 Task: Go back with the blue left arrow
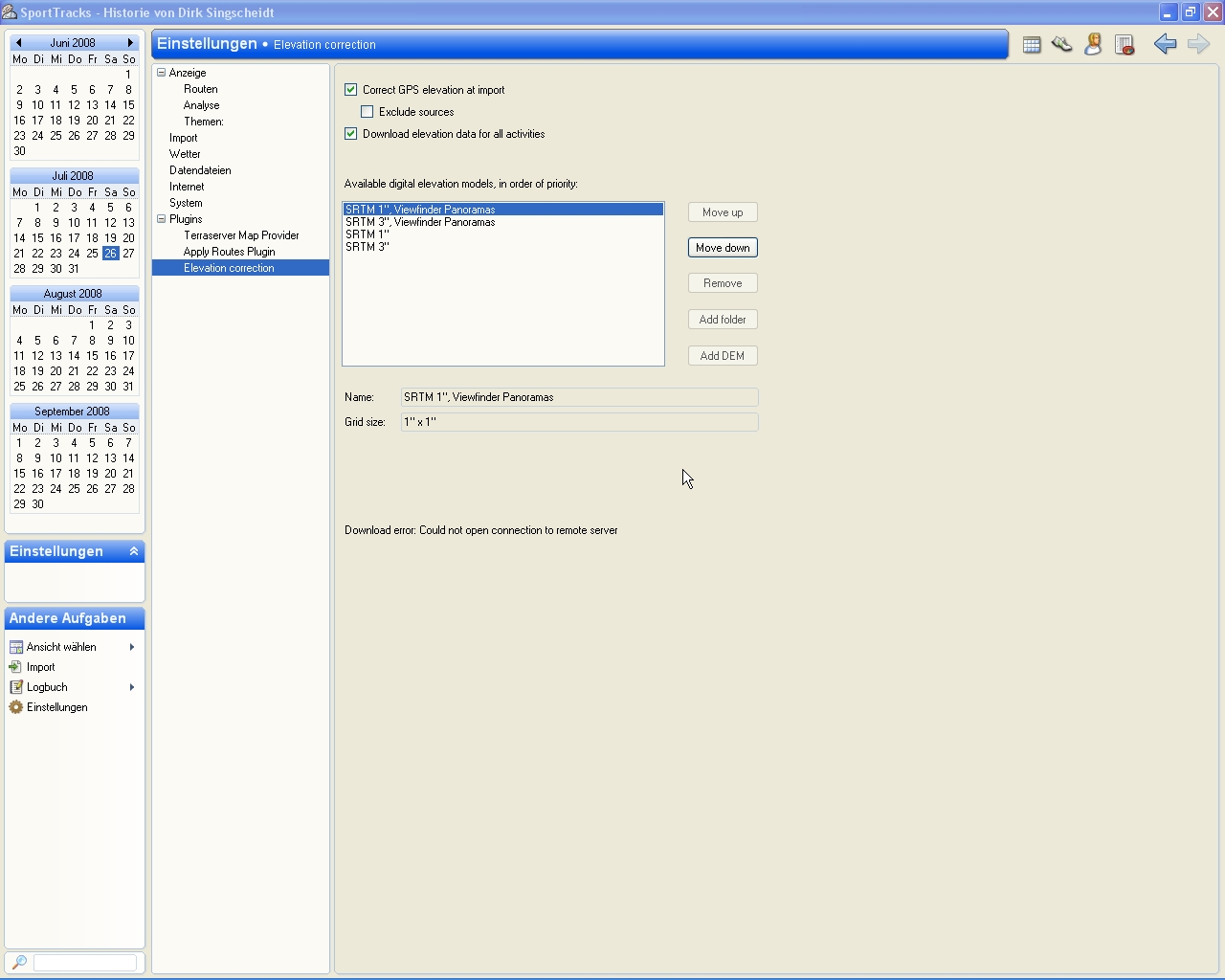pyautogui.click(x=1165, y=44)
